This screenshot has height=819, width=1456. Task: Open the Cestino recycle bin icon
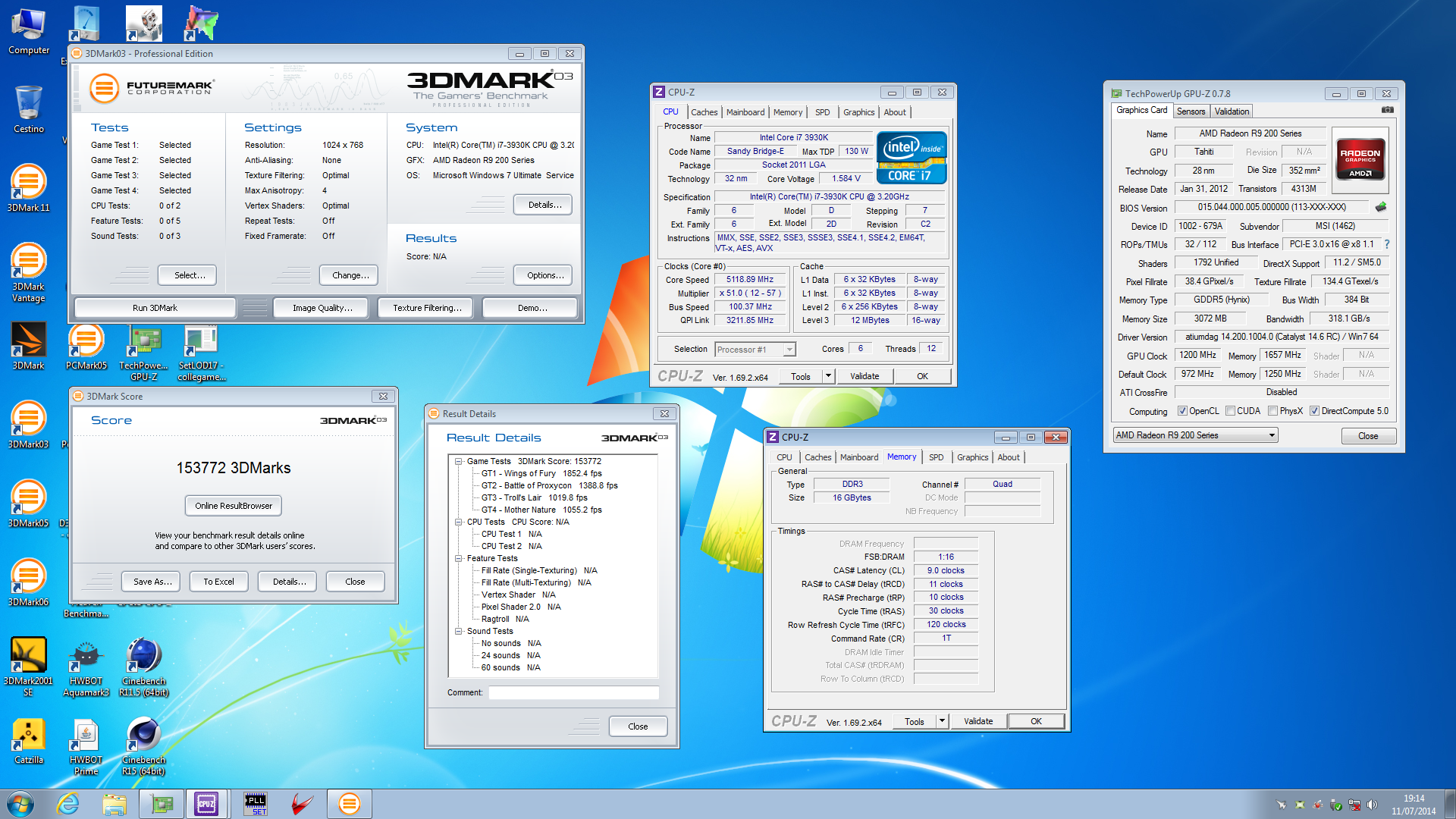coord(29,109)
